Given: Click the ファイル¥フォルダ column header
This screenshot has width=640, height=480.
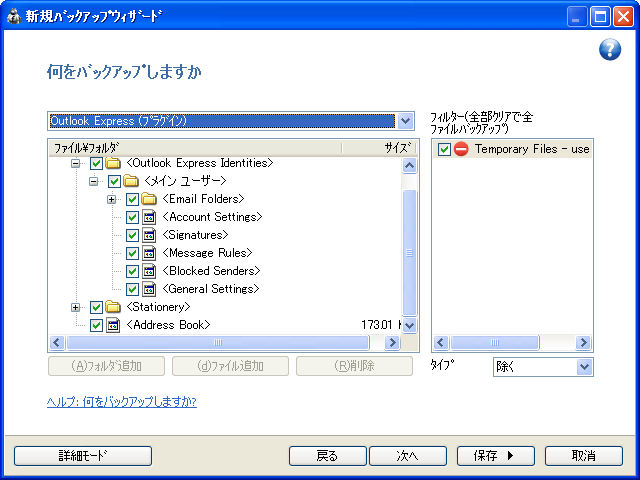Looking at the screenshot, I should (x=195, y=148).
